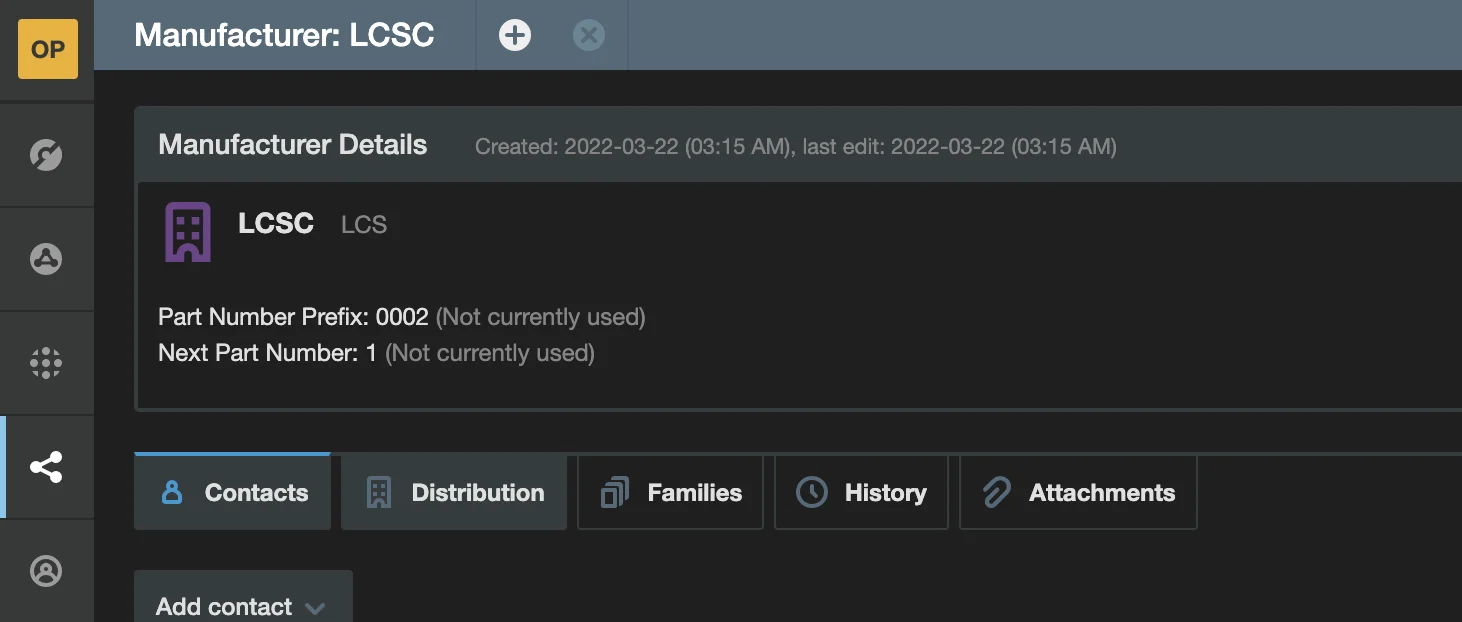The width and height of the screenshot is (1462, 622).
Task: Click the plus icon to add a tab
Action: click(515, 36)
